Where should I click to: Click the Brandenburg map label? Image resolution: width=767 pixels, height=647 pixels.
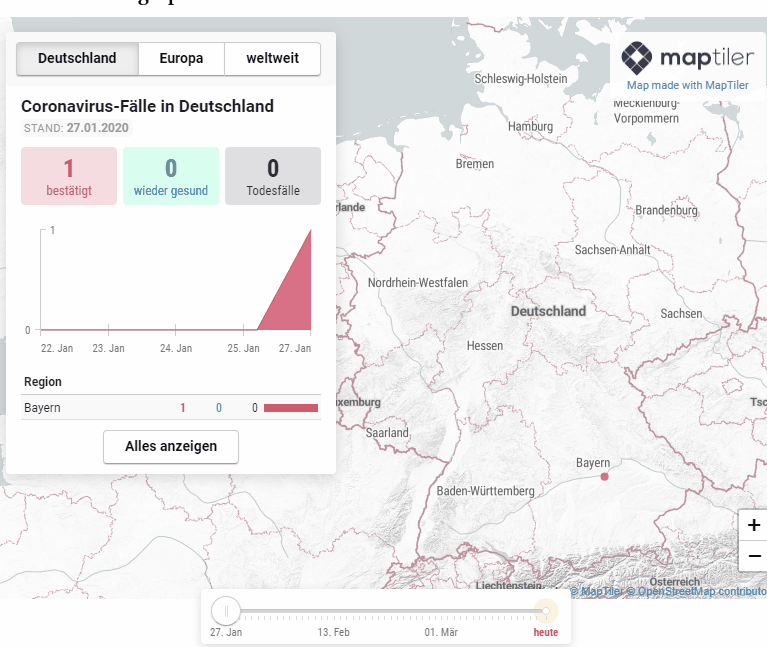tap(666, 210)
